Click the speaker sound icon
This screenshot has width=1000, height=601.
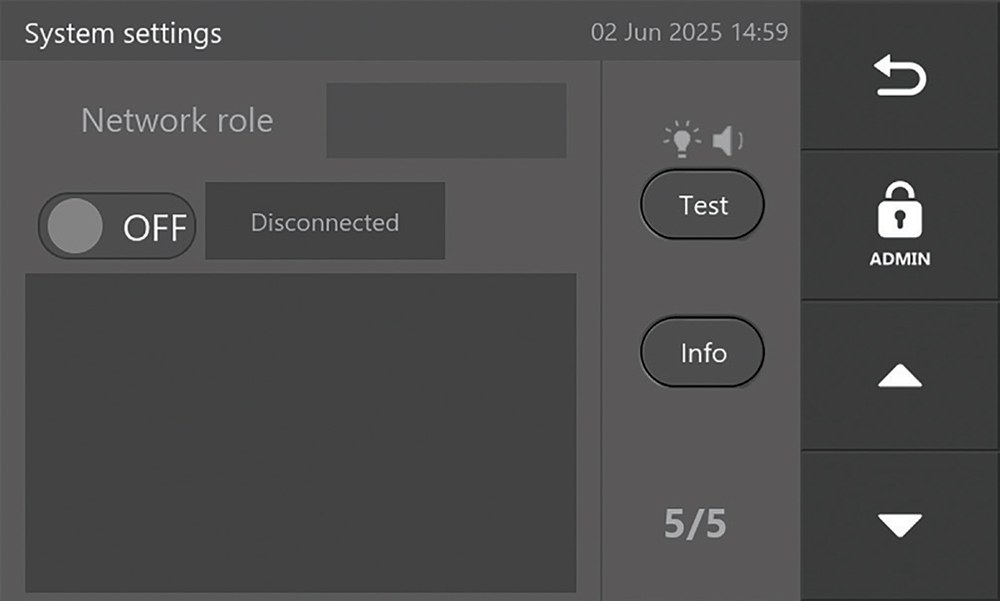[x=727, y=142]
